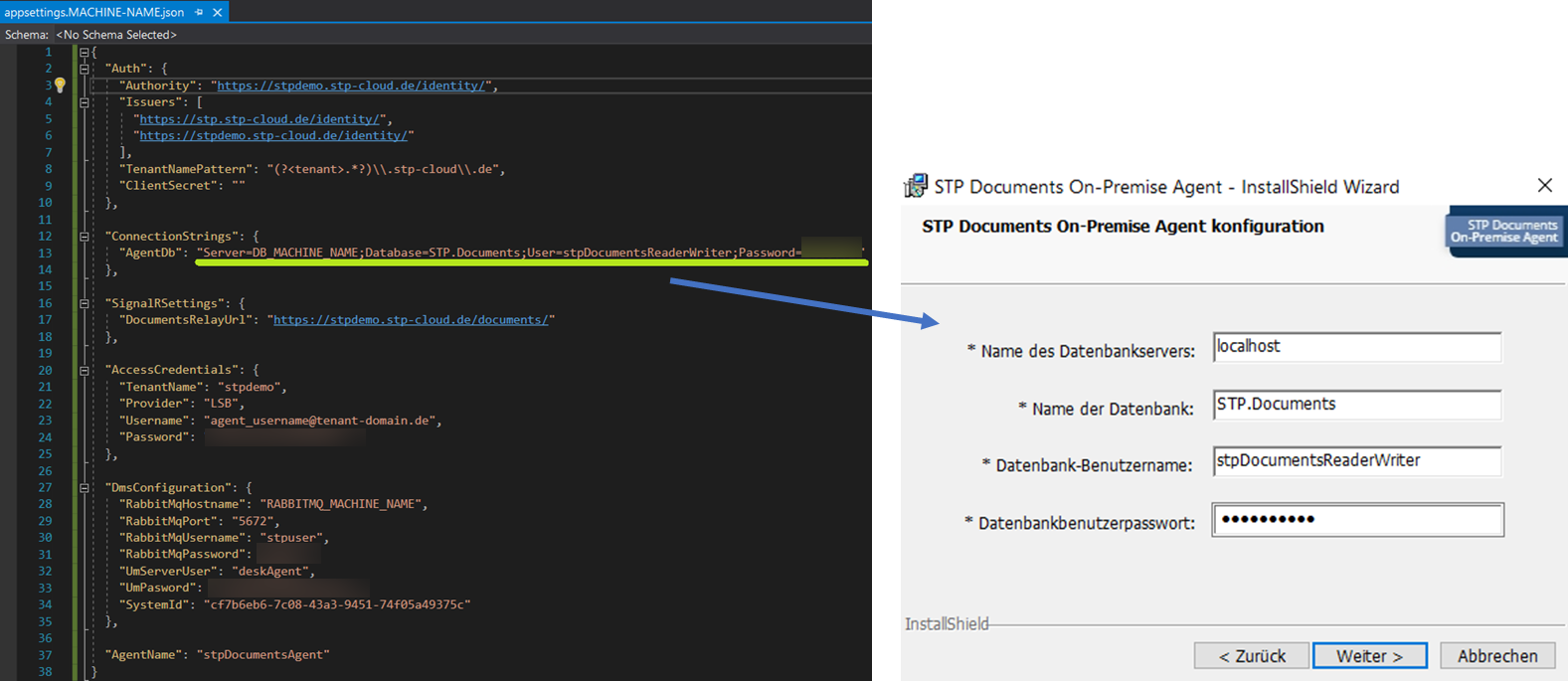Open the stp.stp-cloud.de identity issuer link
Image resolution: width=1568 pixels, height=681 pixels.
260,119
